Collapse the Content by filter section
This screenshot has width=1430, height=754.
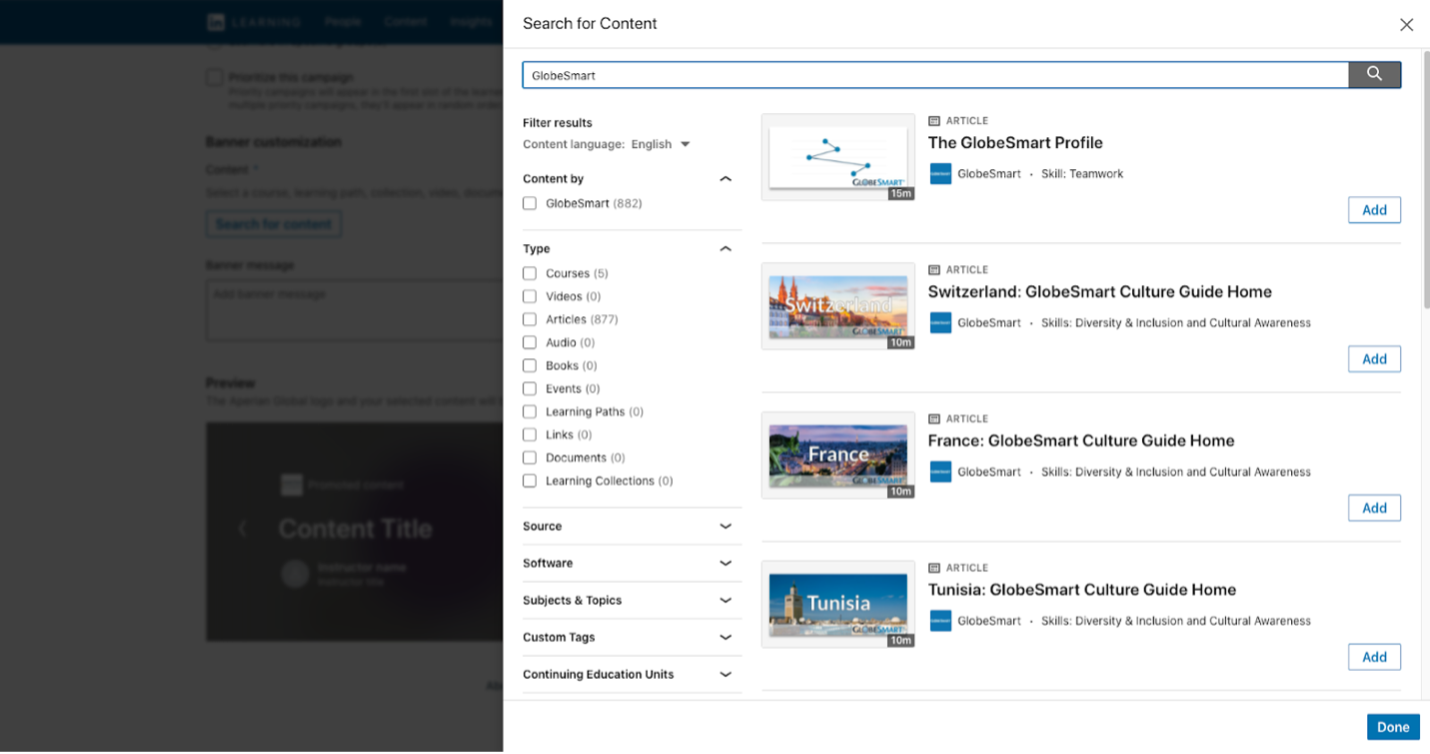coord(726,179)
